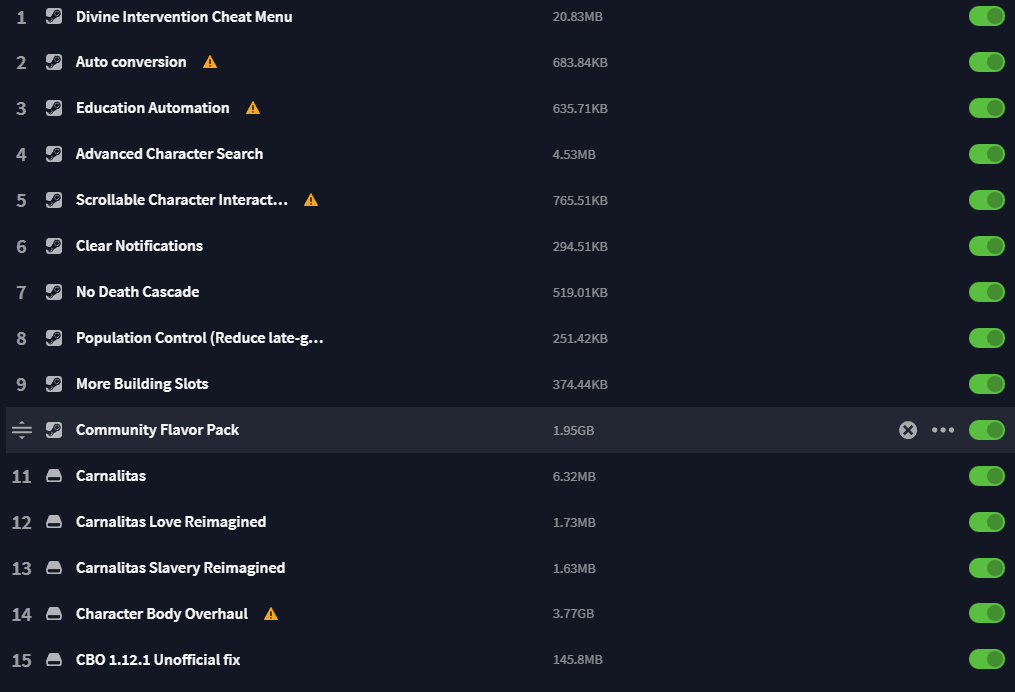Click the Steam icon beside Divine Intervention Cheat Menu
This screenshot has height=692, width=1015.
(x=54, y=16)
